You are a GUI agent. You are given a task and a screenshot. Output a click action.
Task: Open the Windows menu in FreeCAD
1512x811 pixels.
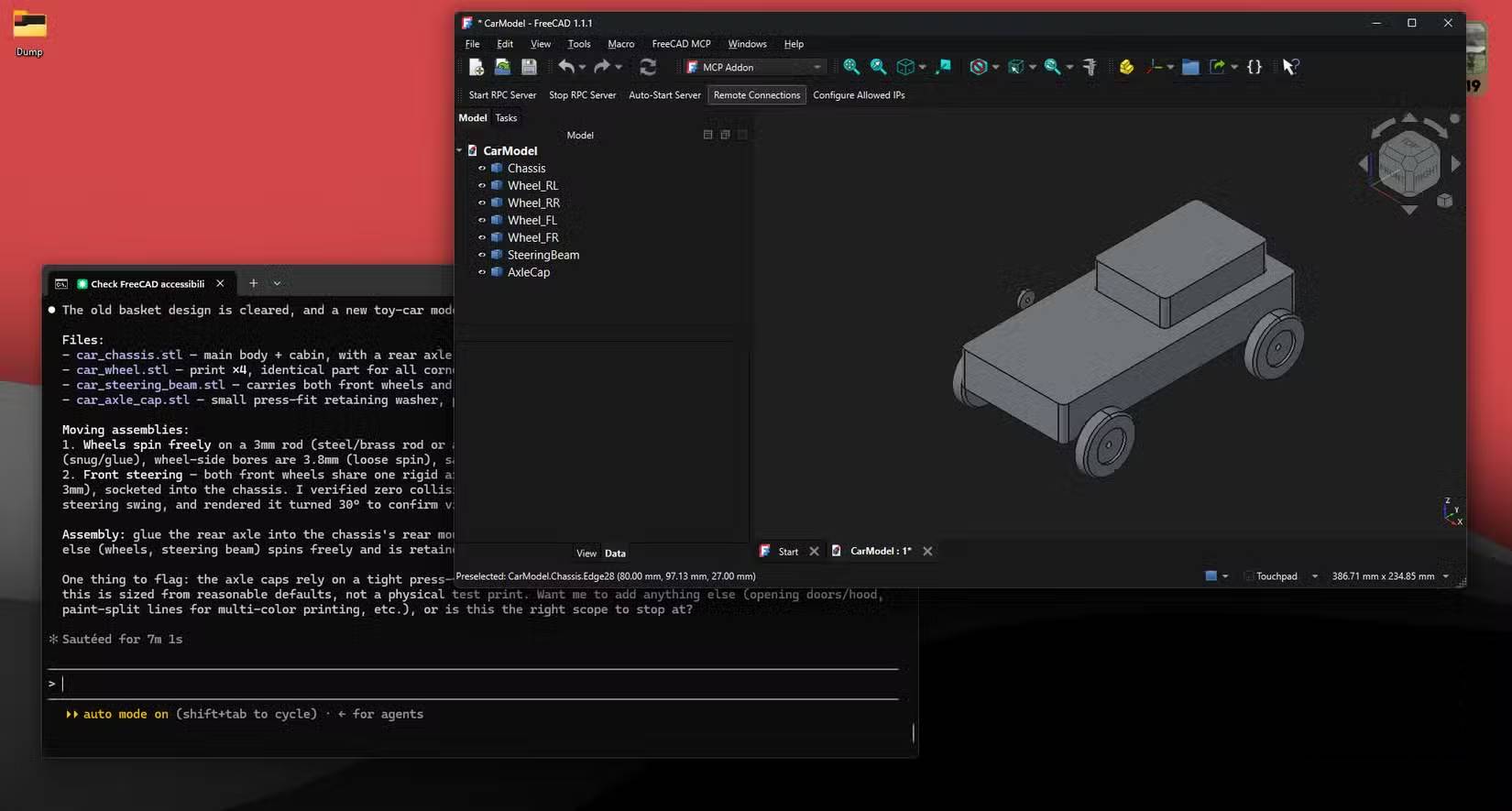point(747,44)
